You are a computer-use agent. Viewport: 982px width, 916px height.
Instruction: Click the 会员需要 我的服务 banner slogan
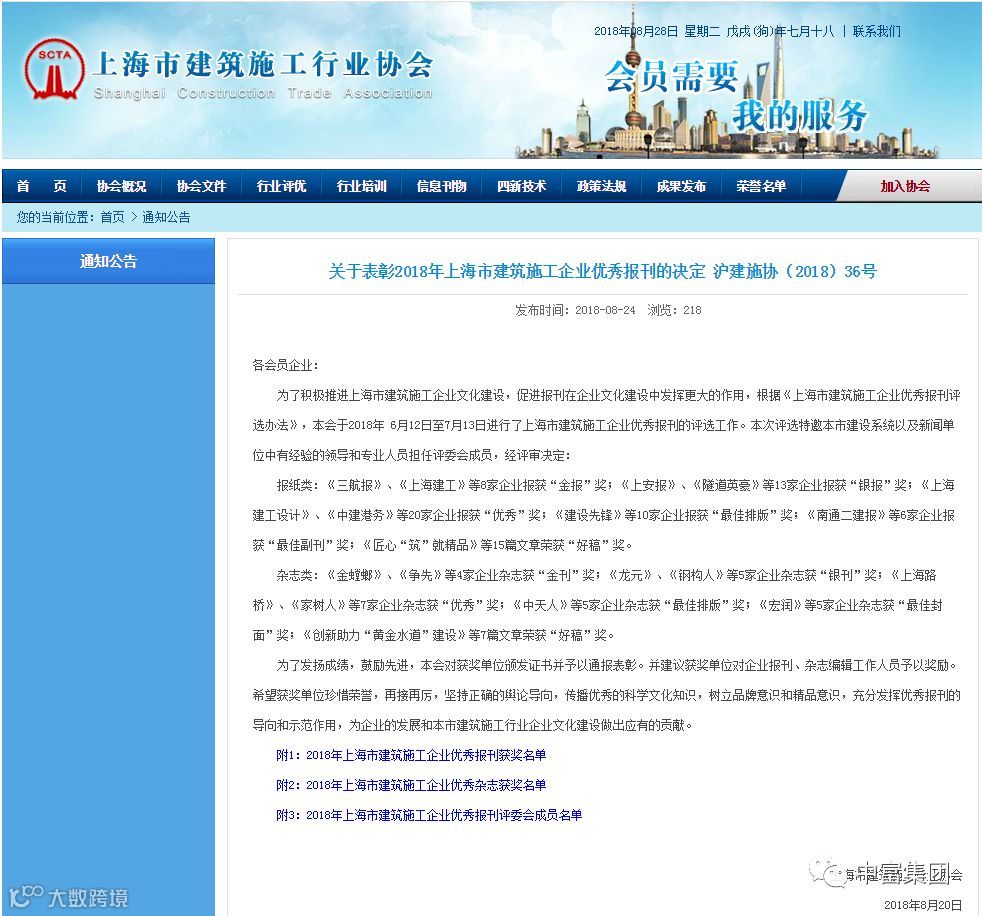click(x=736, y=95)
